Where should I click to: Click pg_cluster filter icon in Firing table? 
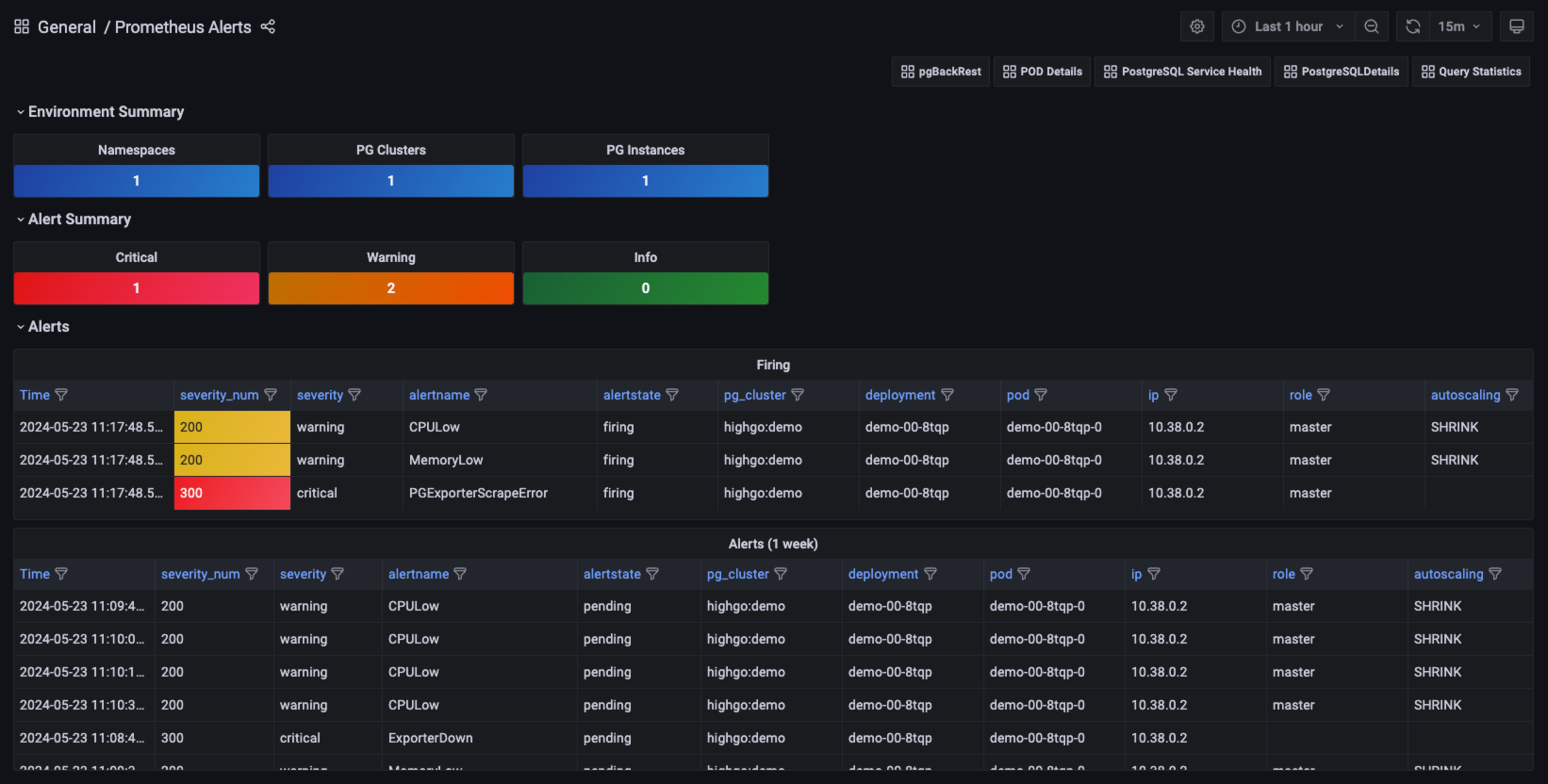[x=798, y=395]
